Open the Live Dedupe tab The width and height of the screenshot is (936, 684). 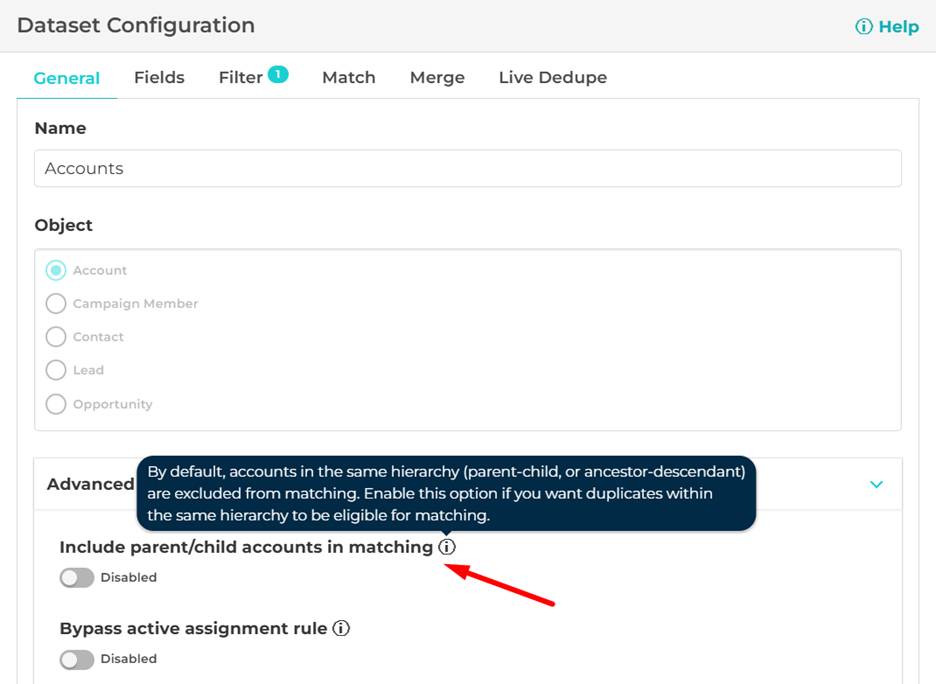[x=552, y=77]
